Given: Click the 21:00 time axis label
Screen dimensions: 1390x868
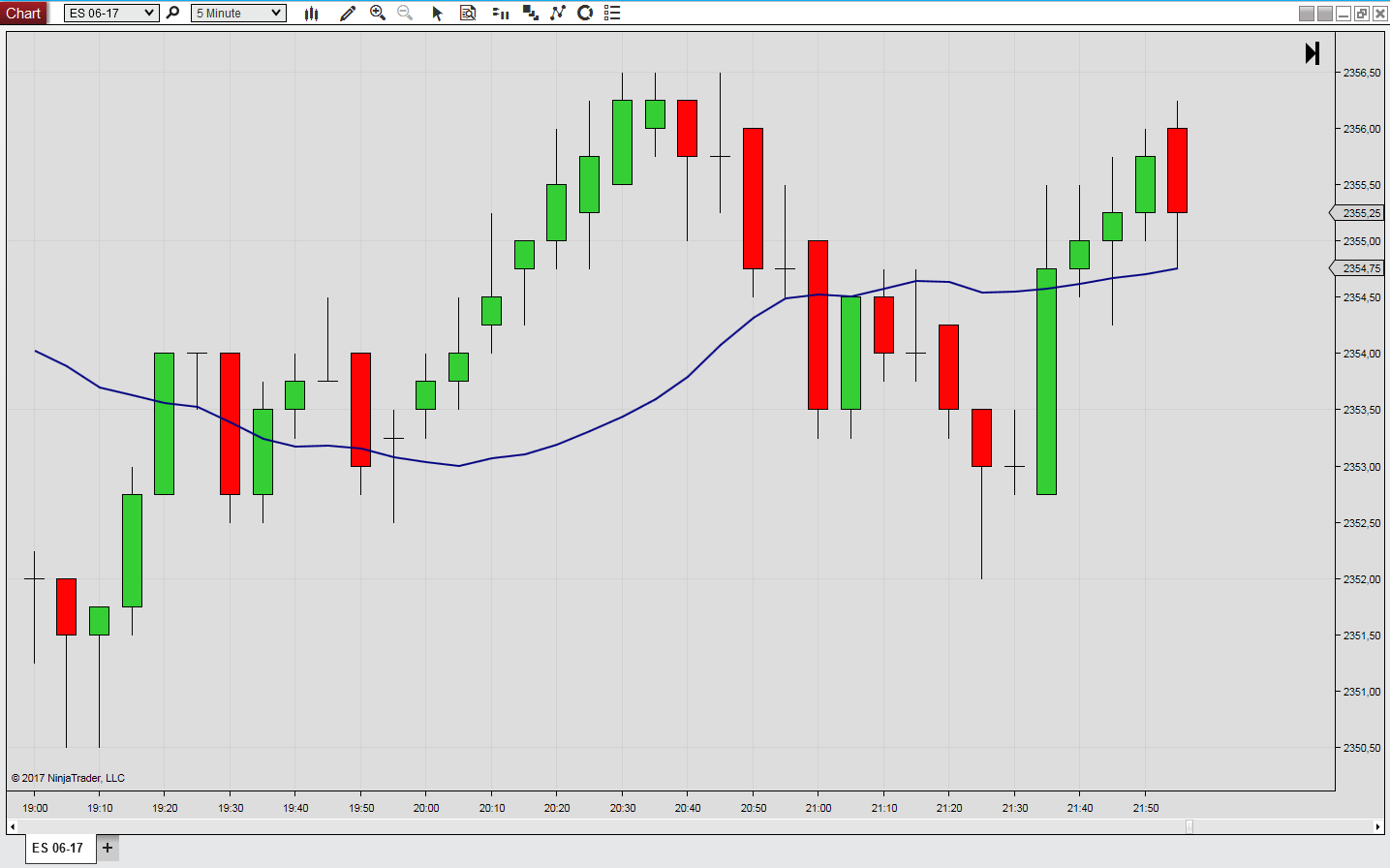Looking at the screenshot, I should pyautogui.click(x=819, y=808).
